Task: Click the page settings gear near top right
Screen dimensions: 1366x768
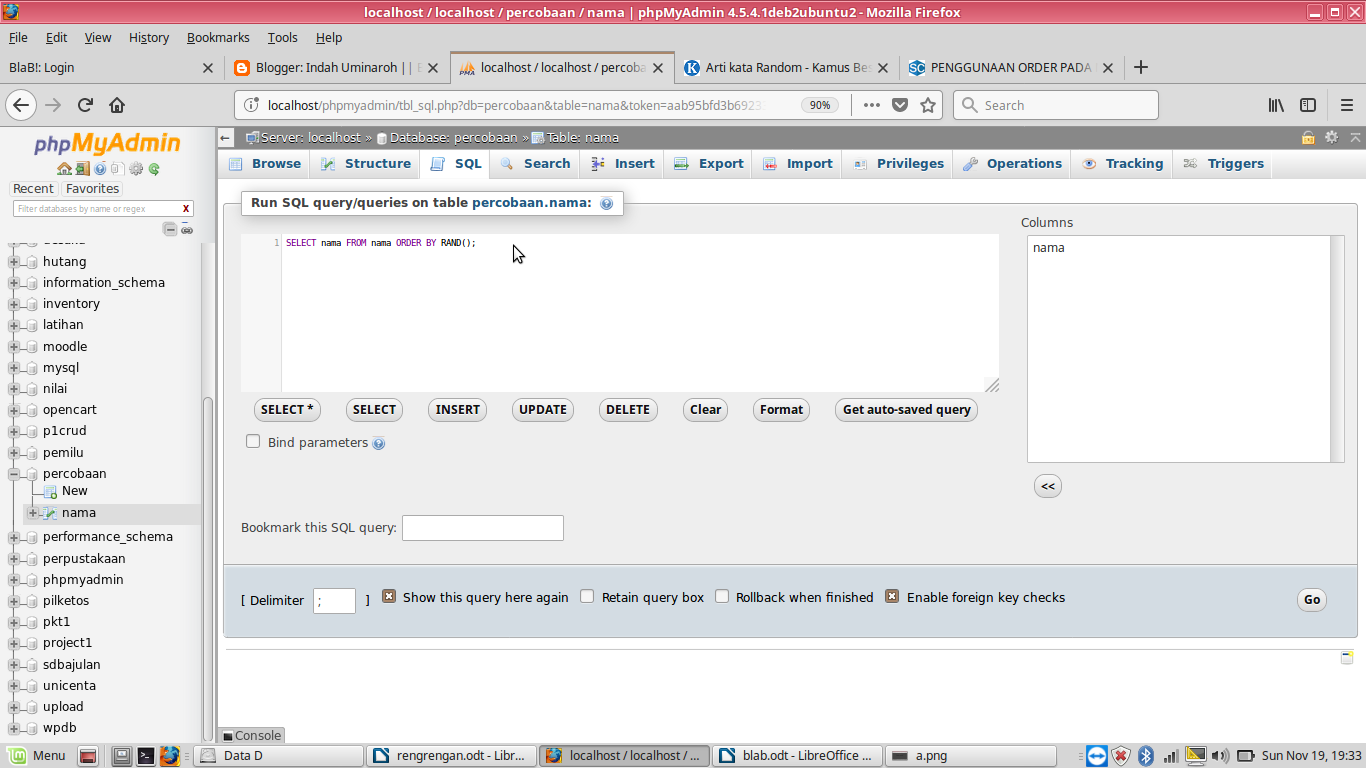Action: coord(1333,138)
